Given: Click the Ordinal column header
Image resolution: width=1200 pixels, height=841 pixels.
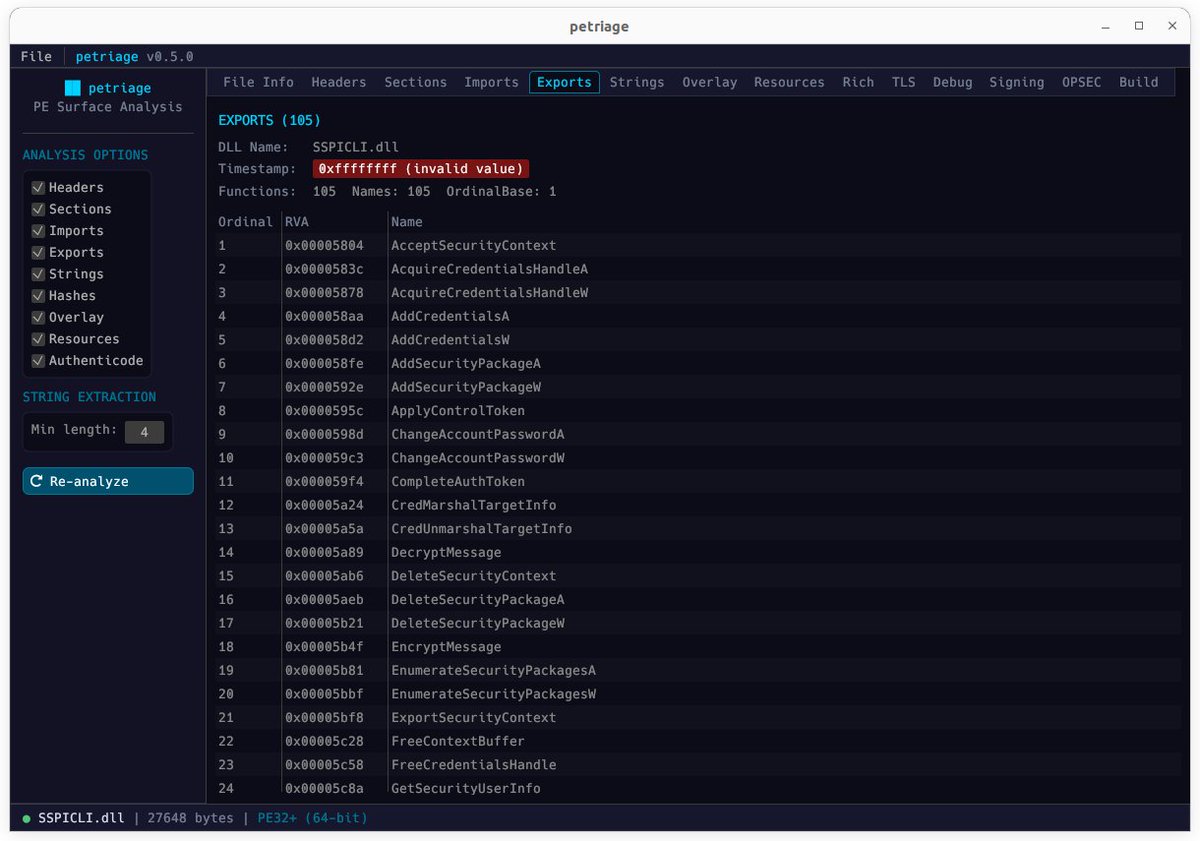Looking at the screenshot, I should [x=245, y=222].
